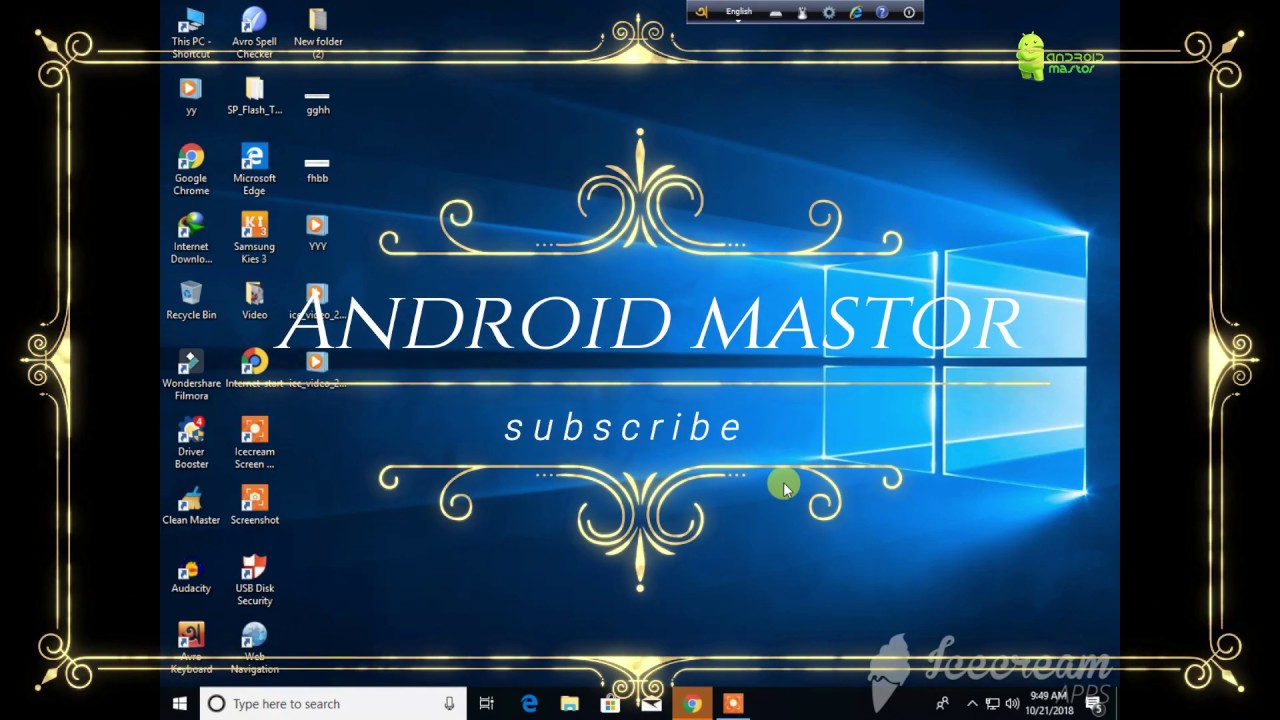Open This PC shortcut on desktop
The image size is (1280, 720).
191,32
